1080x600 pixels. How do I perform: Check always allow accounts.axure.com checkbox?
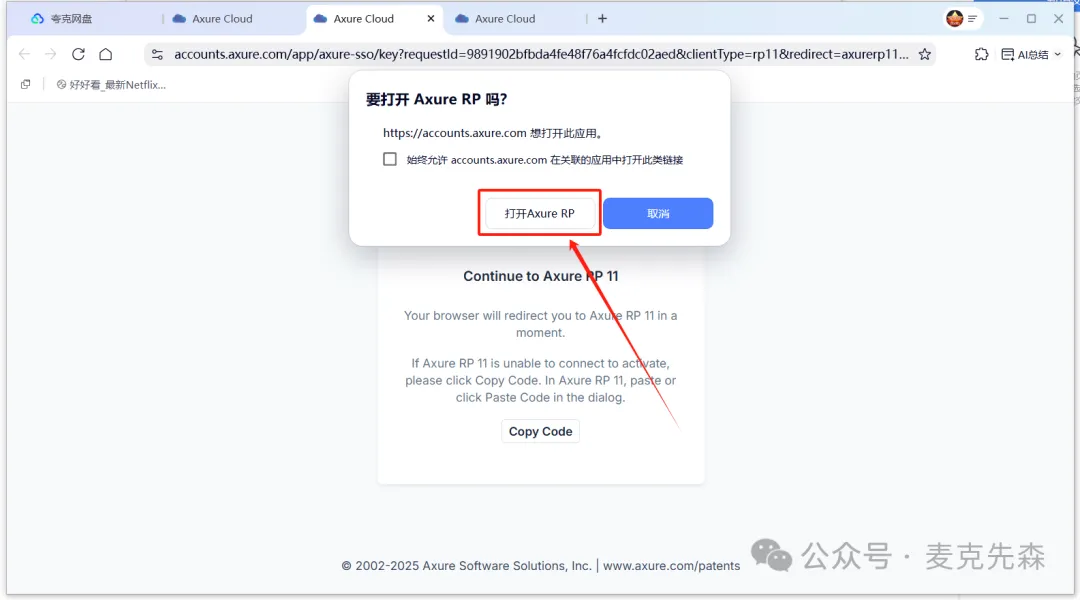pos(390,159)
